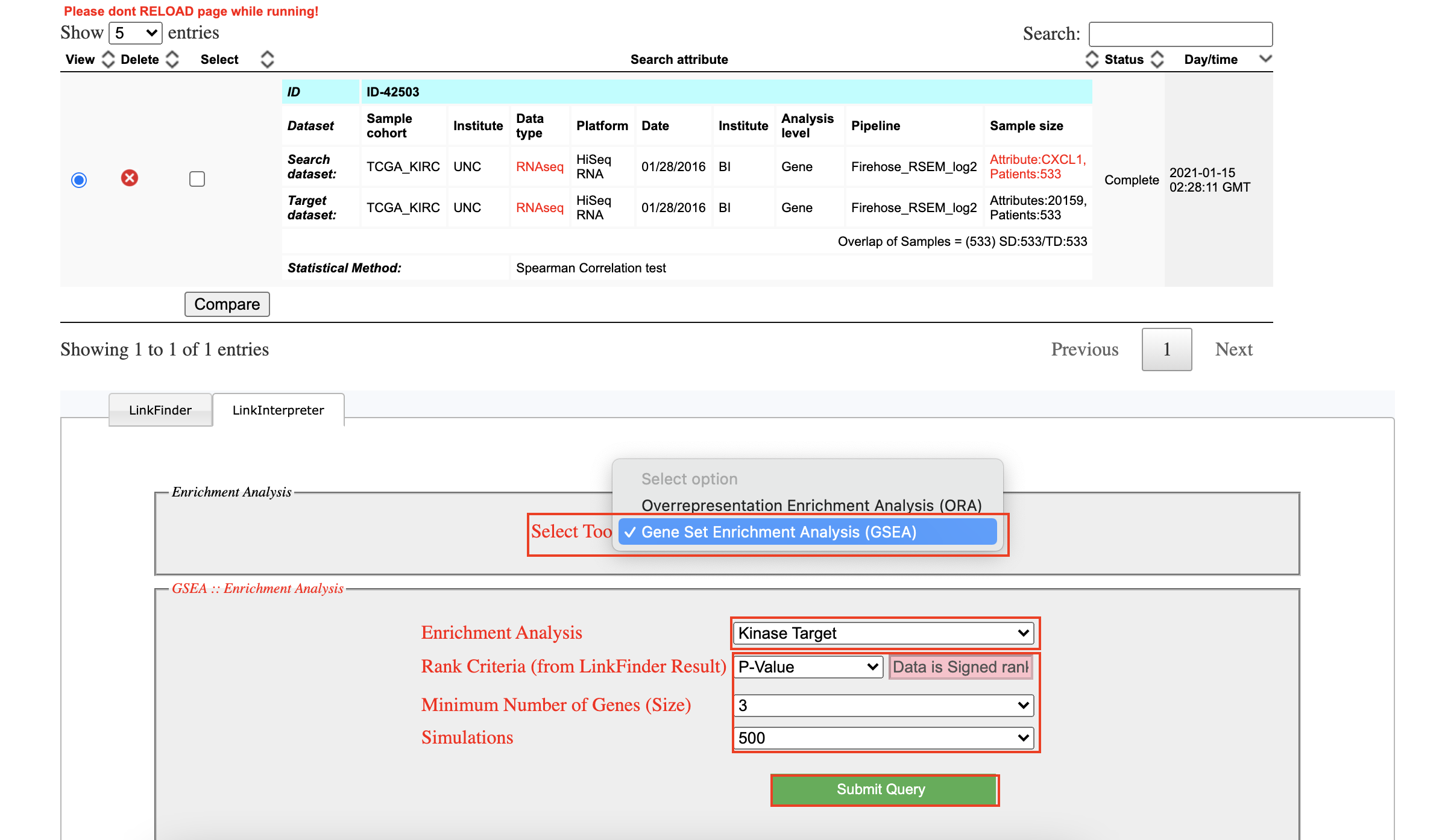
Task: Sort by the Select column arrows
Action: (x=267, y=59)
